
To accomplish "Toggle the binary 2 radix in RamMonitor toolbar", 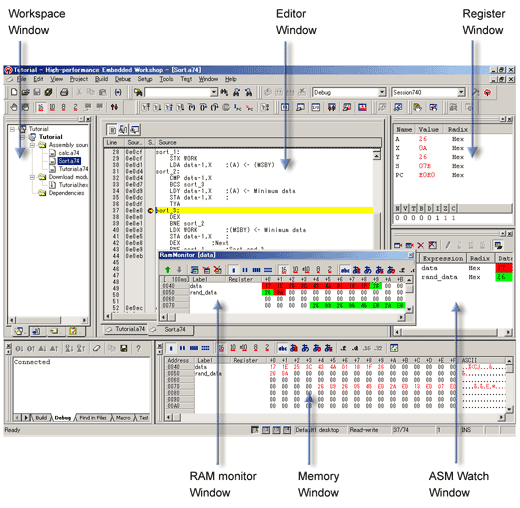I will [x=330, y=270].
